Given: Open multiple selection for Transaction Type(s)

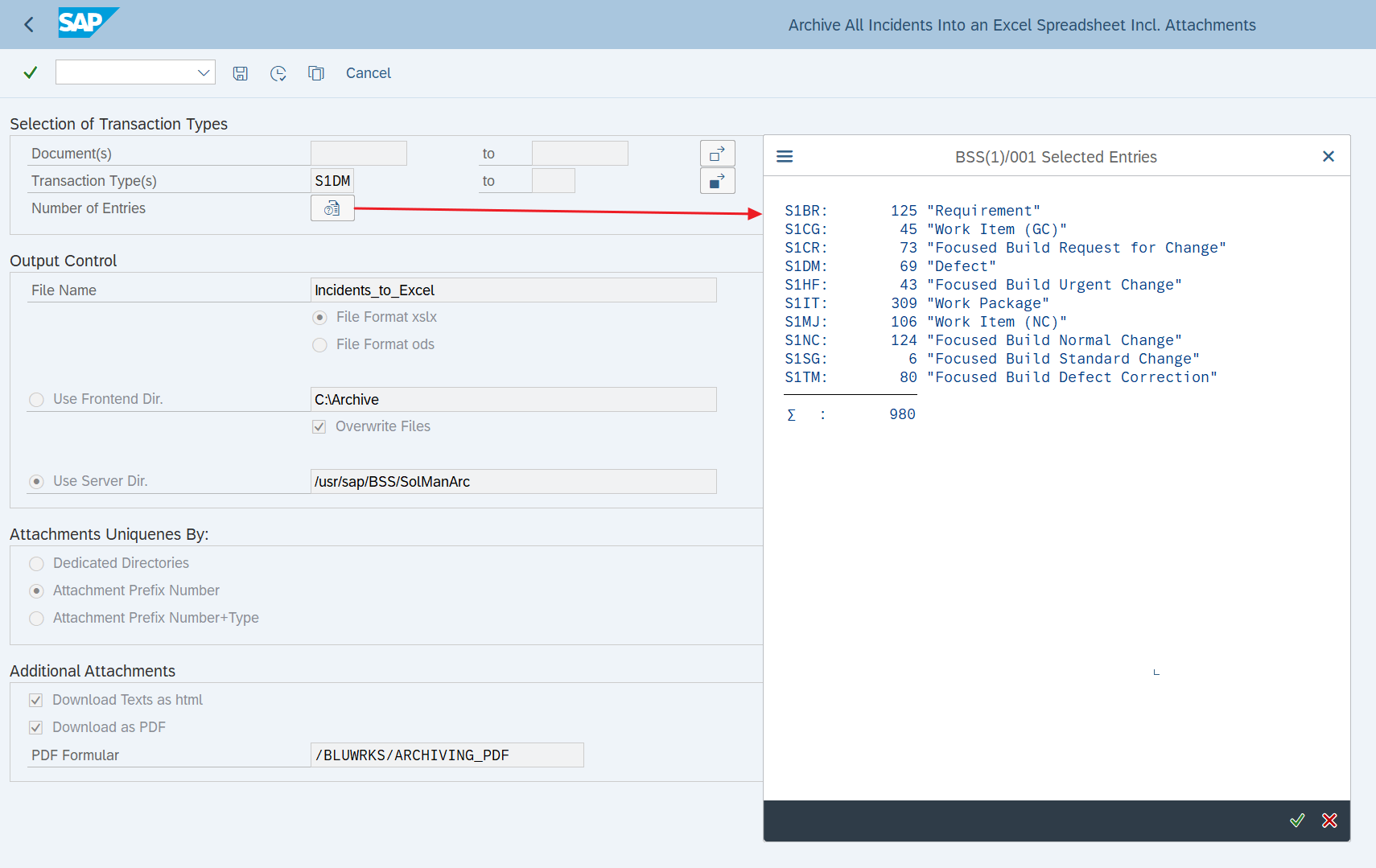Looking at the screenshot, I should tap(717, 181).
